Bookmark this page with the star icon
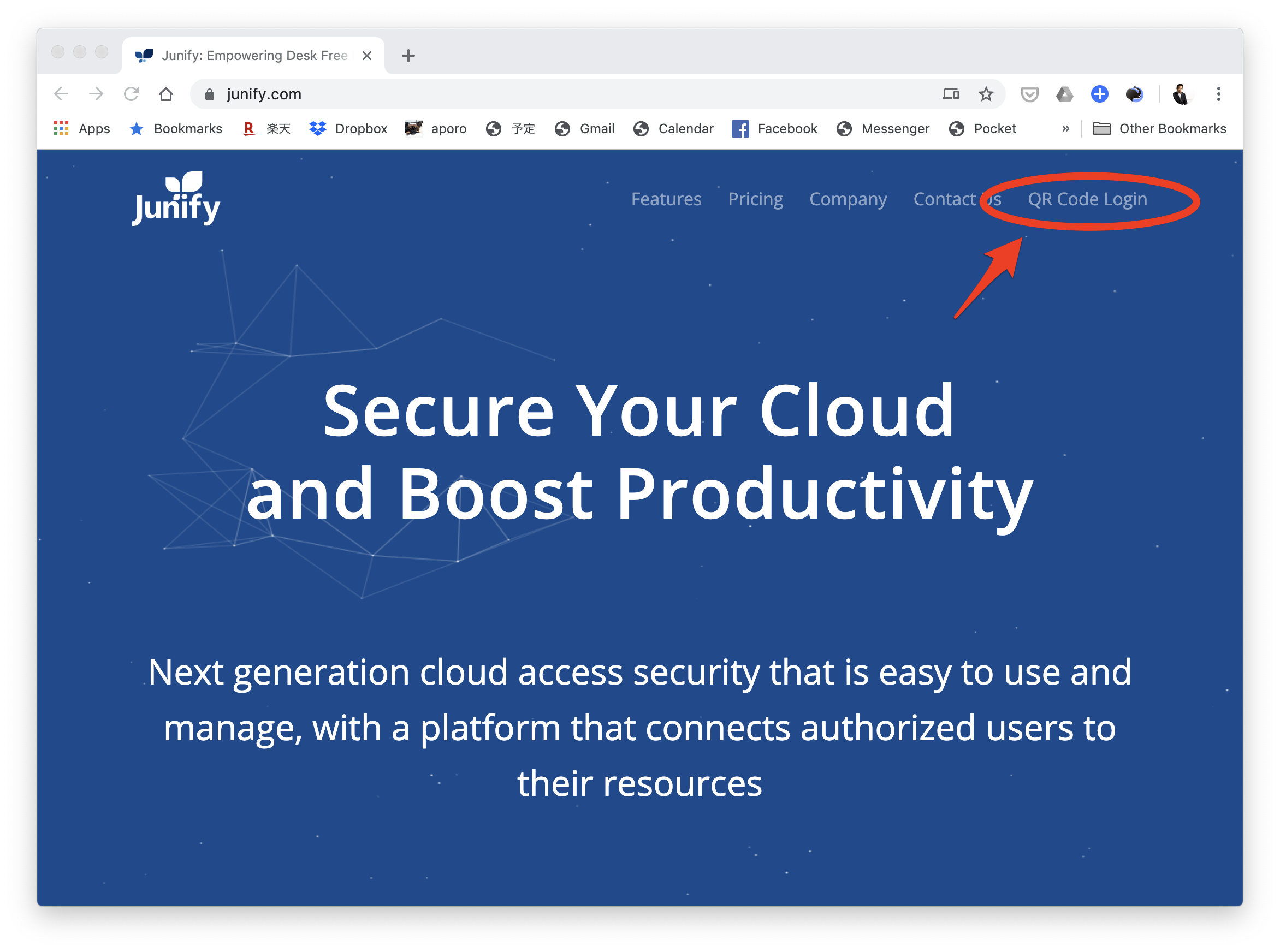The image size is (1280, 952). pos(986,94)
